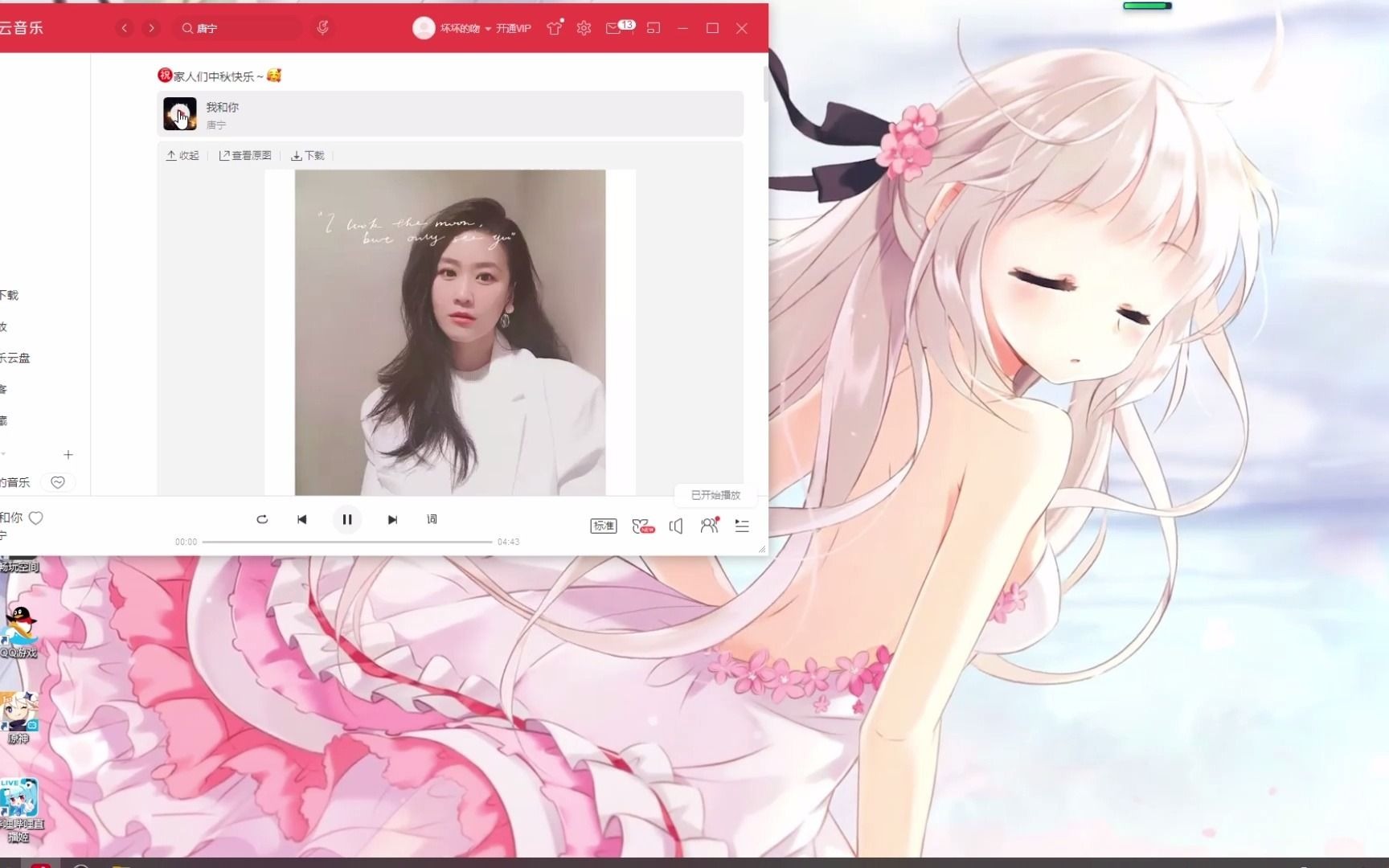Download the image with 下载
The image size is (1389, 868).
coord(308,155)
